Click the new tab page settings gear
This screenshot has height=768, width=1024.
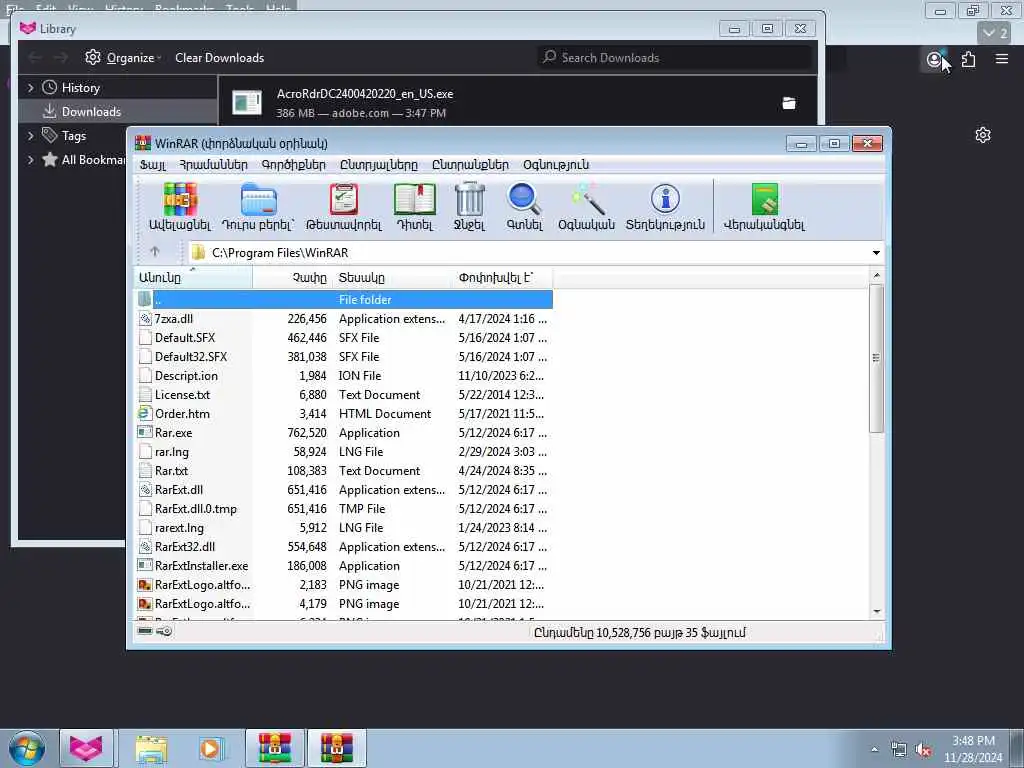point(983,135)
